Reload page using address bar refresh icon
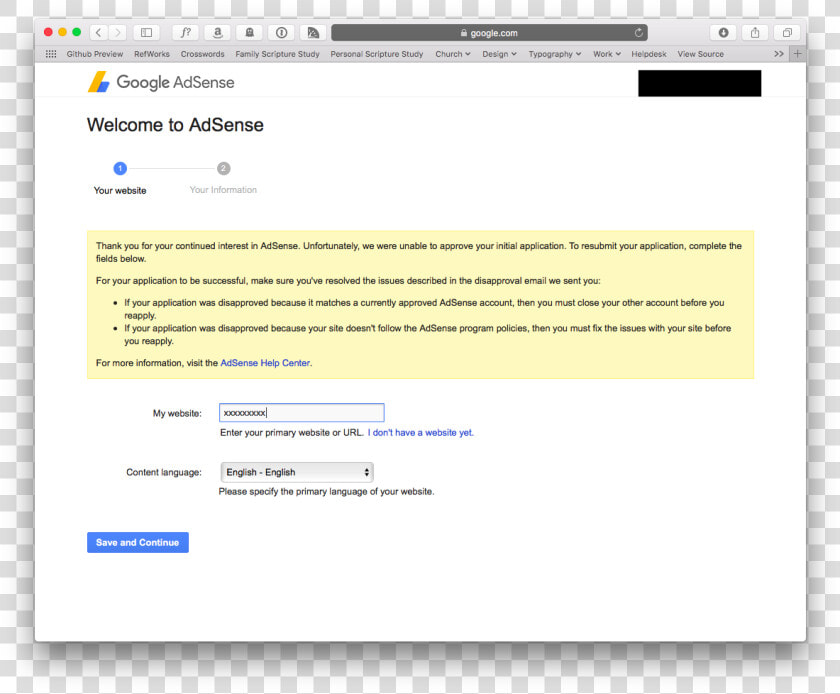This screenshot has width=840, height=694. coord(639,33)
